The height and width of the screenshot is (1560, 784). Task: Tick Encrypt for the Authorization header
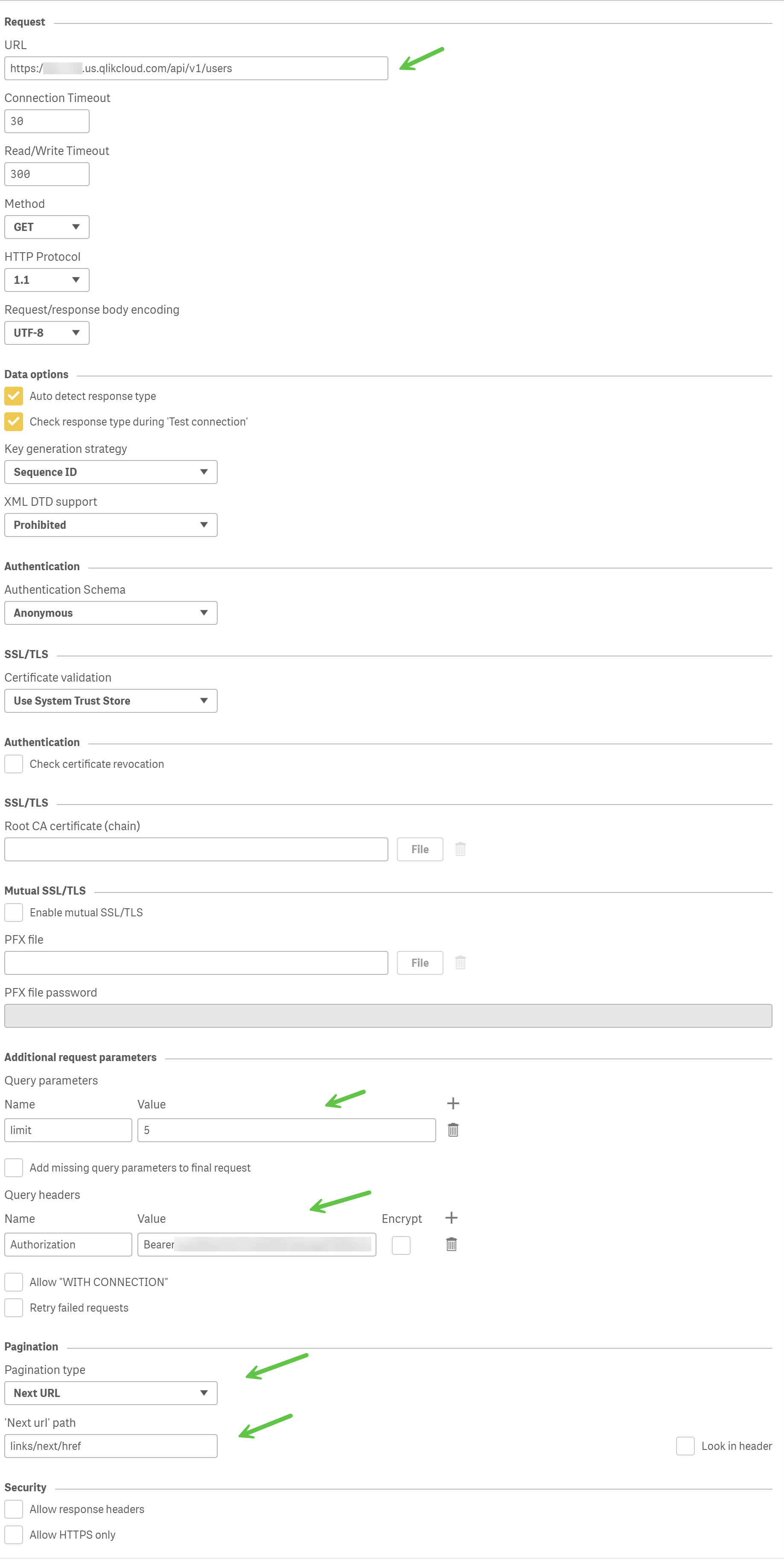coord(401,1245)
